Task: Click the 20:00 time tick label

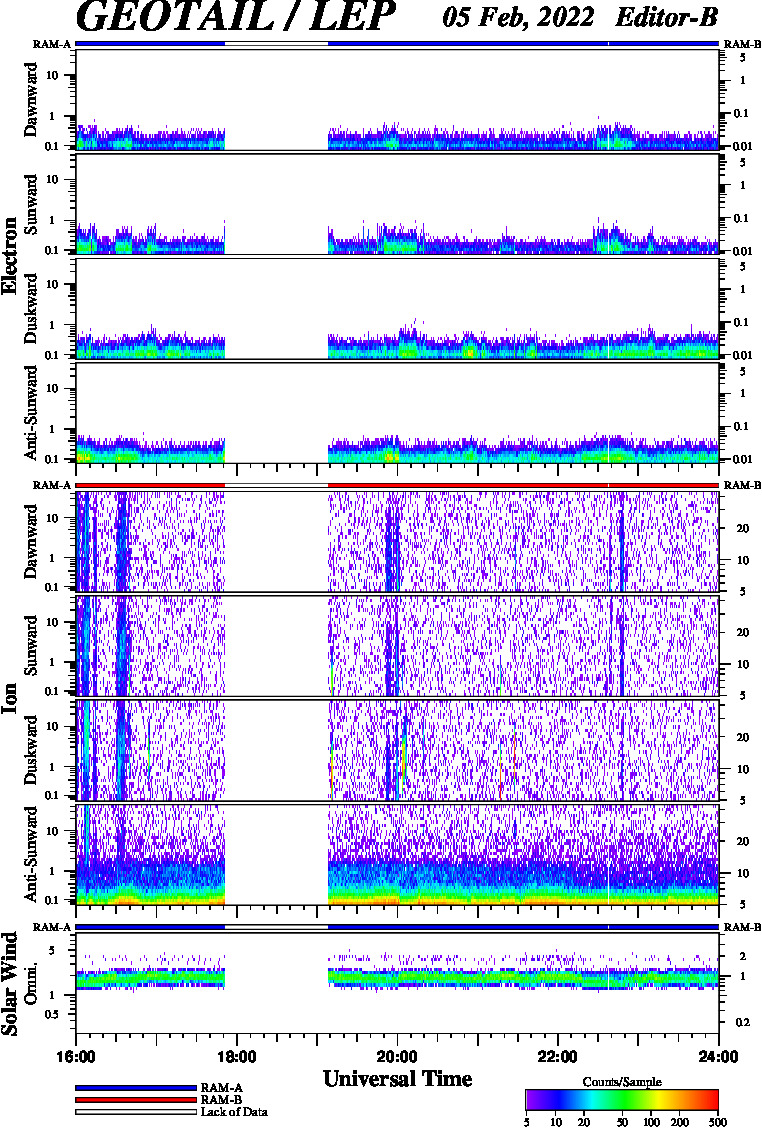Action: coord(397,1058)
